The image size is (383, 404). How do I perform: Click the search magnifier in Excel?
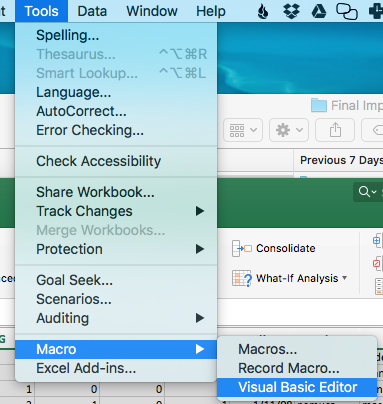[x=367, y=192]
